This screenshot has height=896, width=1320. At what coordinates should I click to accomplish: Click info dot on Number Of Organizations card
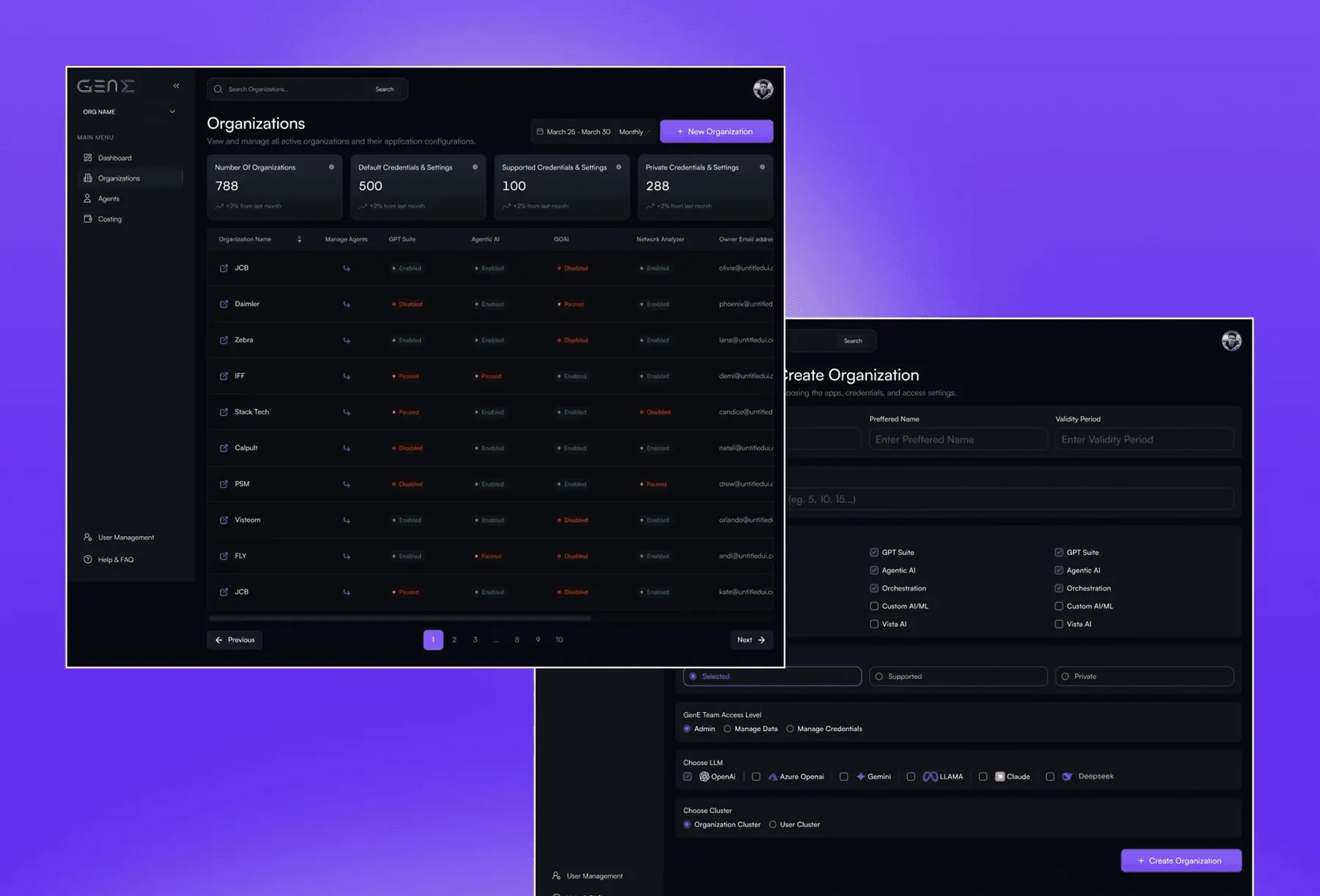[331, 167]
